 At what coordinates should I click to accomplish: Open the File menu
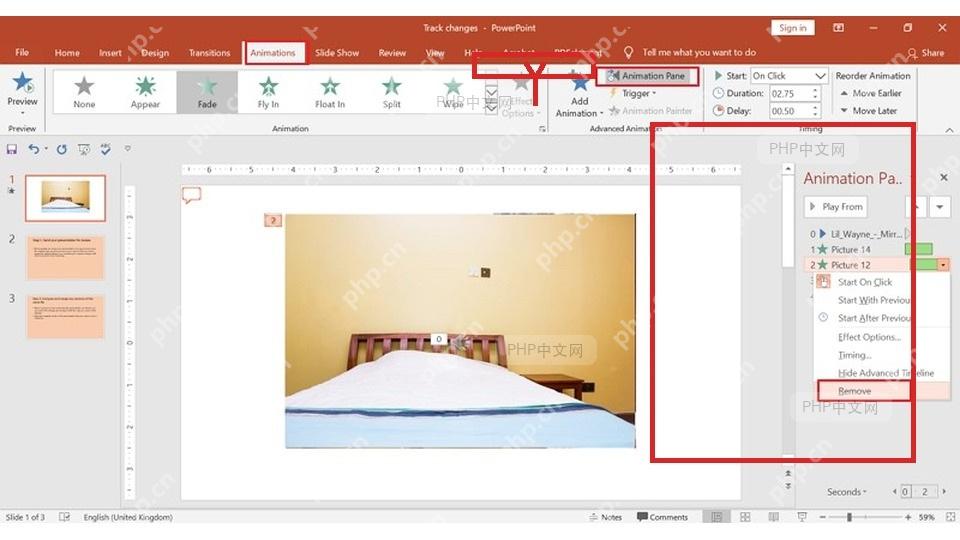tap(22, 53)
